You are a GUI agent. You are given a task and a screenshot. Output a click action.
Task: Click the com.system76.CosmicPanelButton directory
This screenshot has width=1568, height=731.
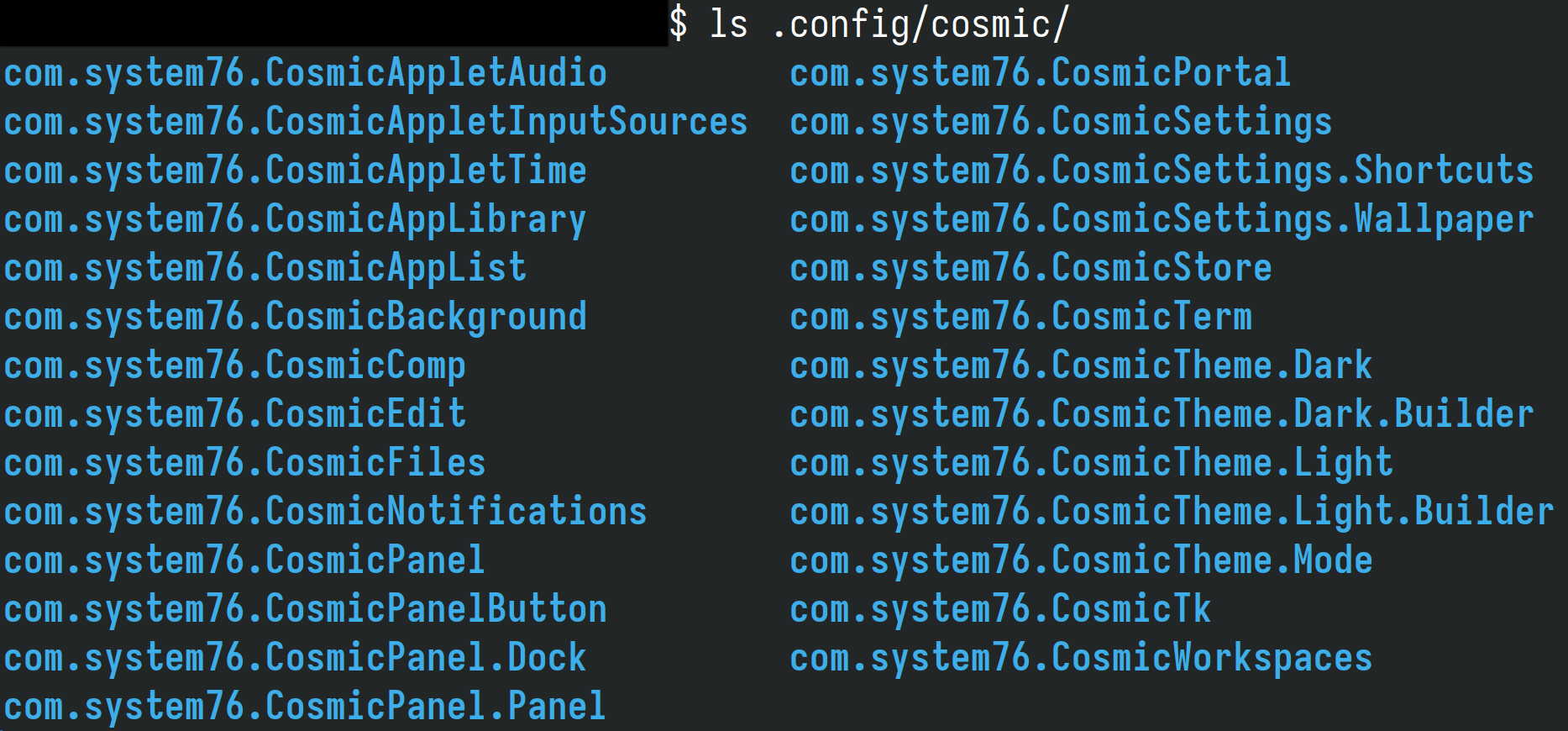pos(305,609)
